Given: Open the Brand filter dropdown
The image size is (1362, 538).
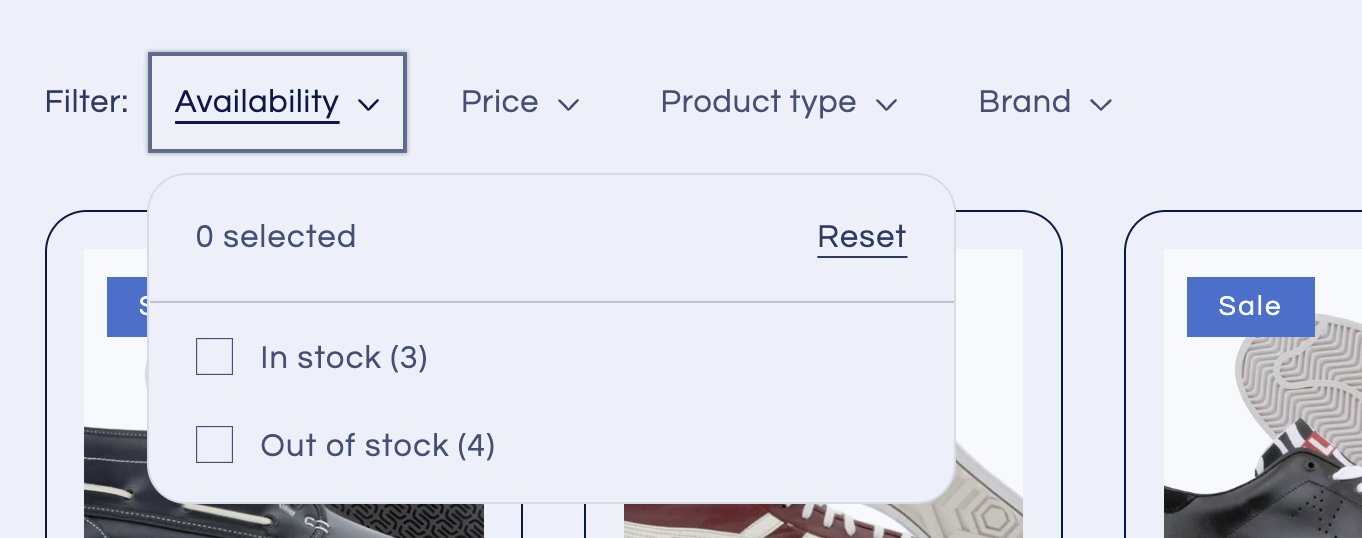Looking at the screenshot, I should (x=1025, y=102).
